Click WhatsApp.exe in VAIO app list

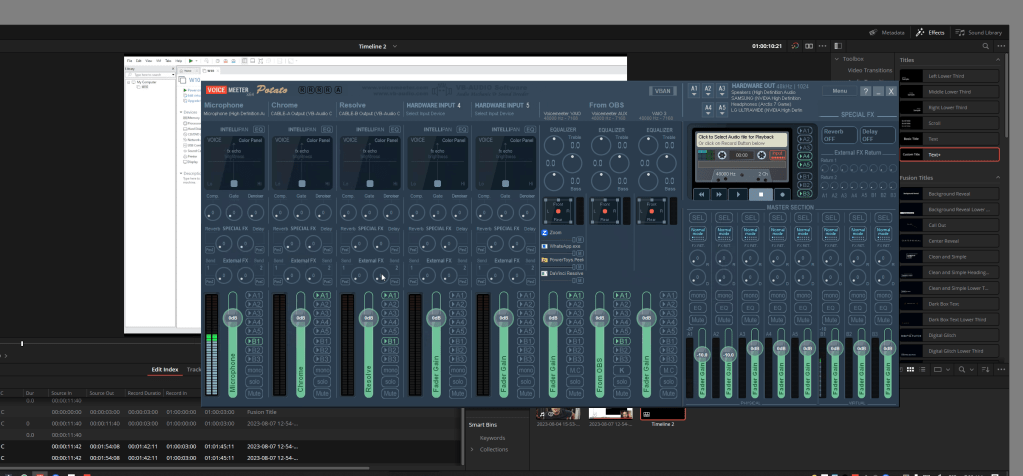[561, 246]
